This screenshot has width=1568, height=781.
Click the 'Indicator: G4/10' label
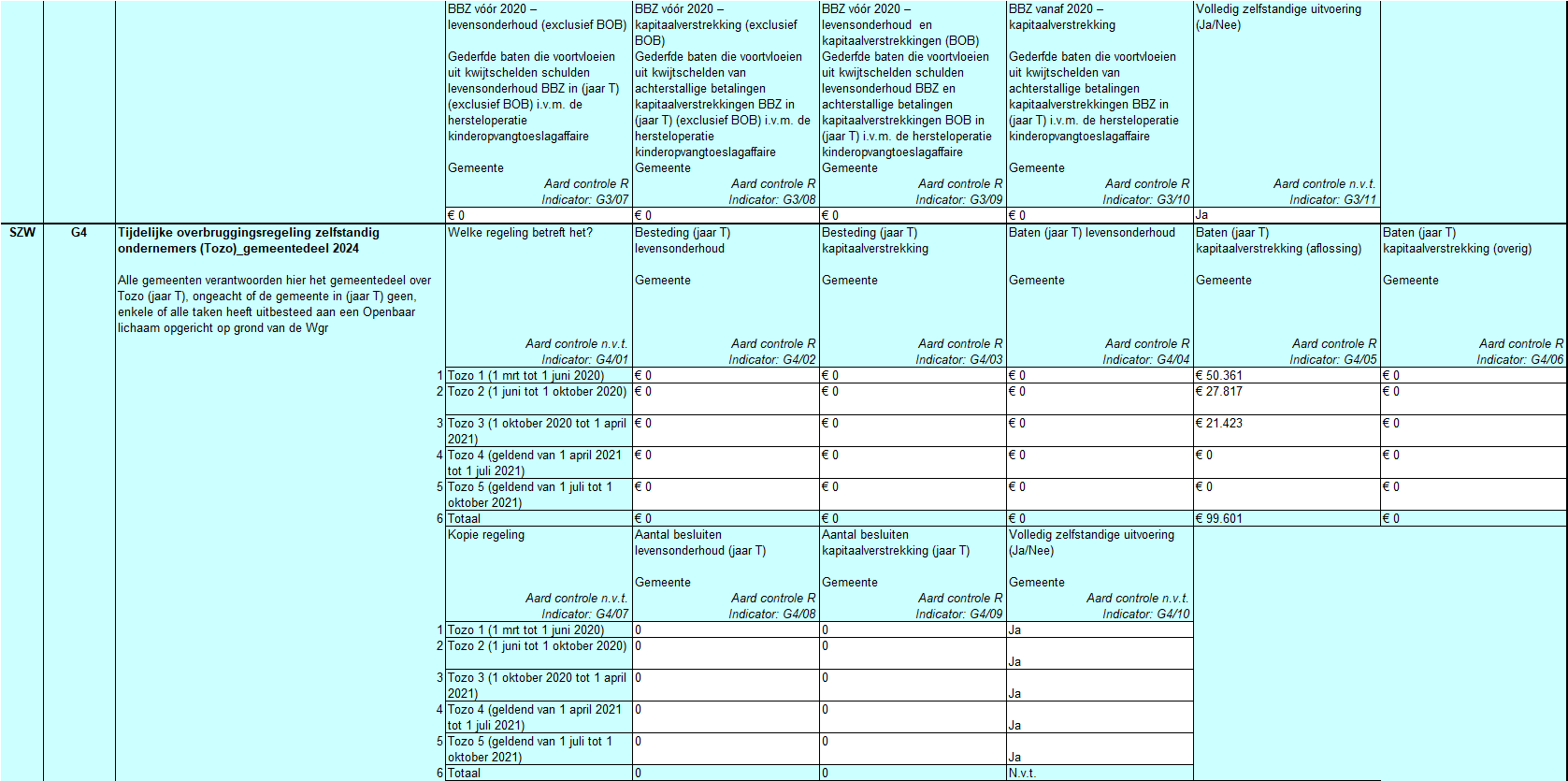tap(1146, 615)
